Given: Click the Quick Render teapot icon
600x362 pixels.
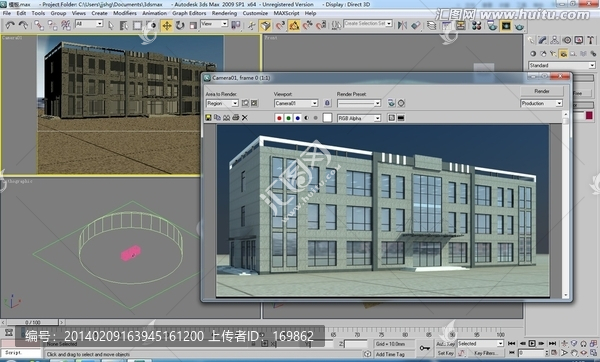Looking at the screenshot, I should pyautogui.click(x=519, y=26).
